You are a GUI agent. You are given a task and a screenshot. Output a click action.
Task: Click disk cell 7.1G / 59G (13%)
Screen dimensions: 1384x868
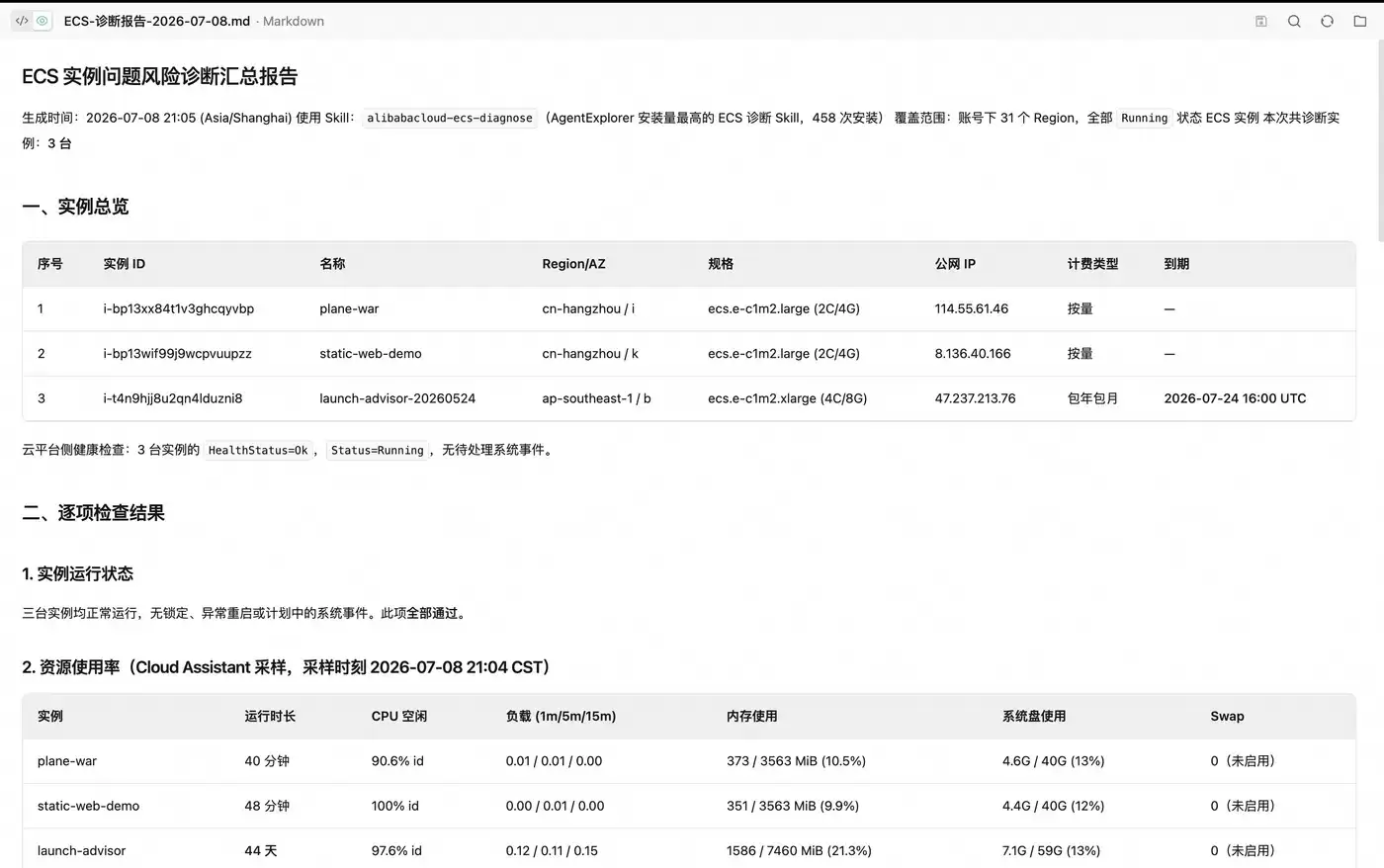point(1051,850)
